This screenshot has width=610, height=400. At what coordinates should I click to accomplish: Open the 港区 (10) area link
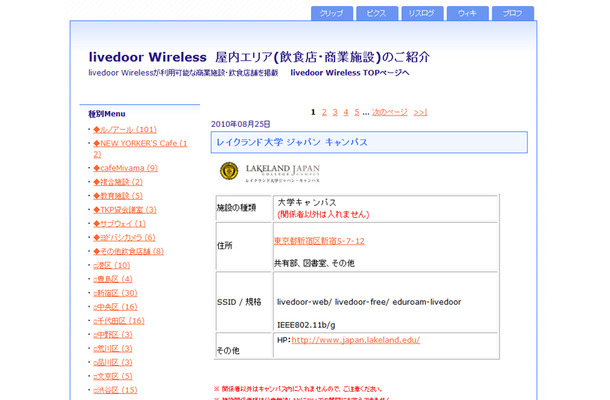click(x=112, y=265)
